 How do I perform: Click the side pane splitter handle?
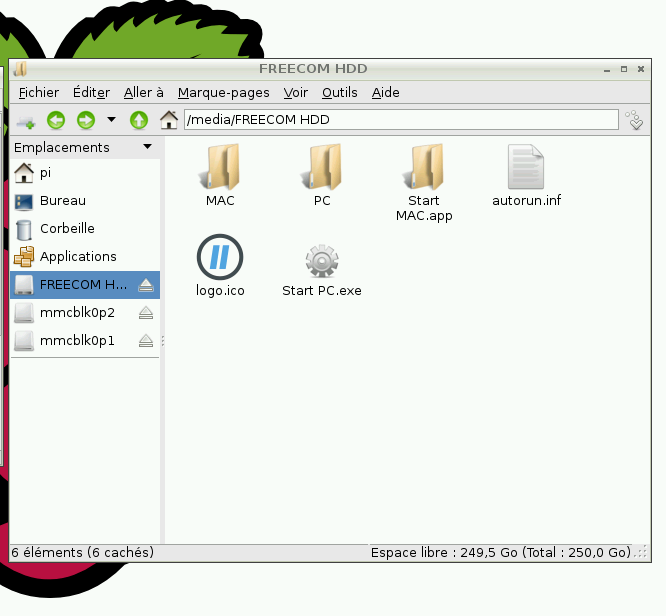coord(163,340)
